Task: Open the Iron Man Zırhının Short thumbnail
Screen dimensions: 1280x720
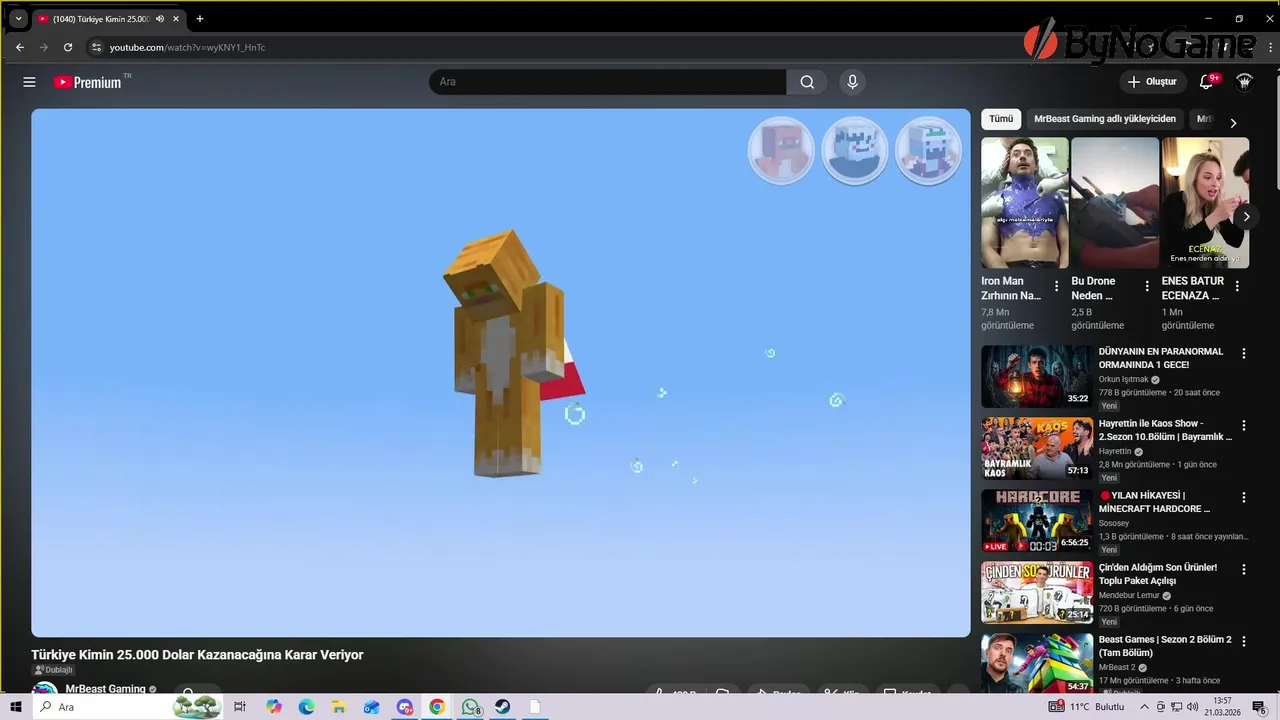Action: (x=1024, y=202)
